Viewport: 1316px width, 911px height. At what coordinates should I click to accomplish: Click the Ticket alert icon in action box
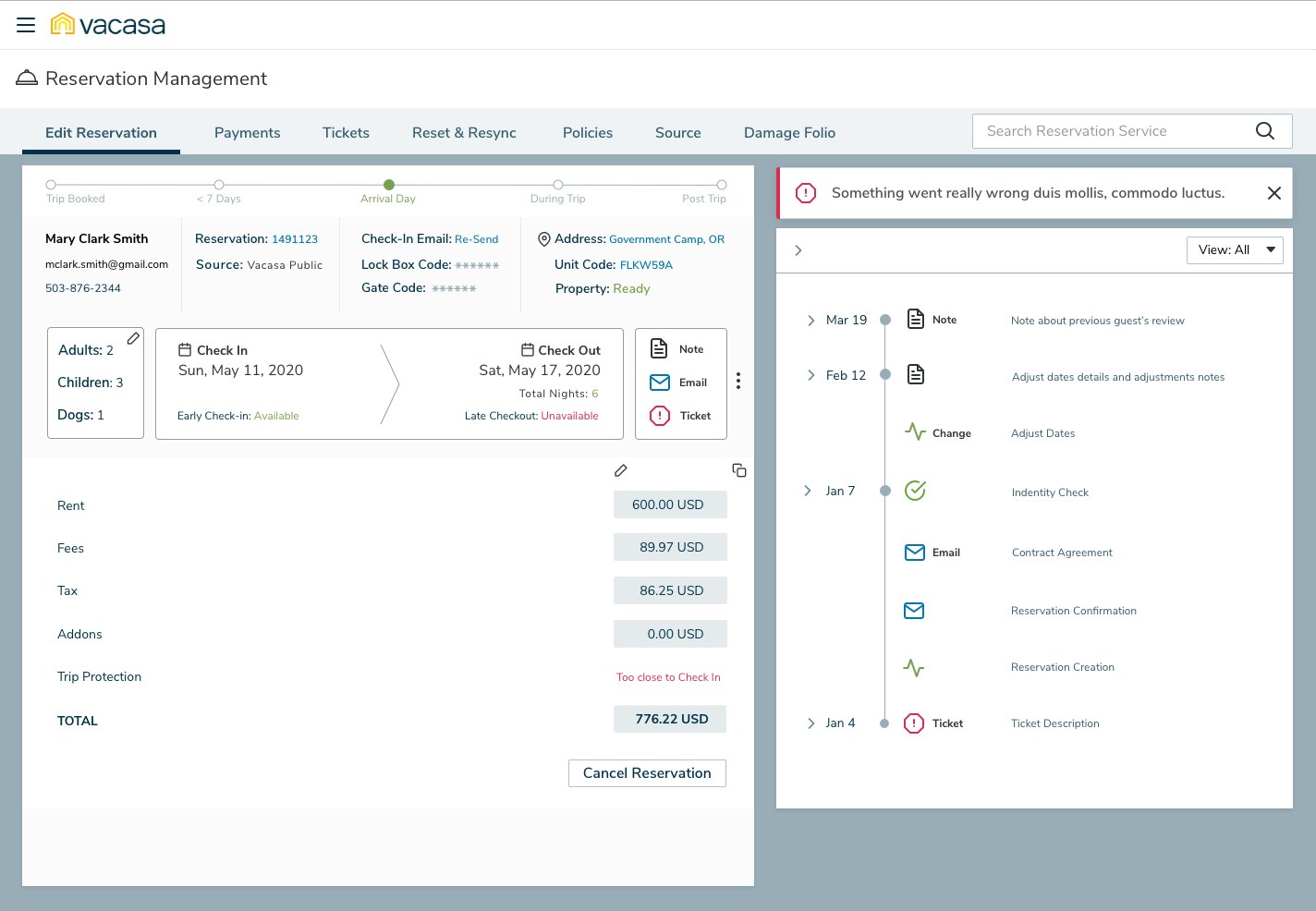tap(660, 416)
